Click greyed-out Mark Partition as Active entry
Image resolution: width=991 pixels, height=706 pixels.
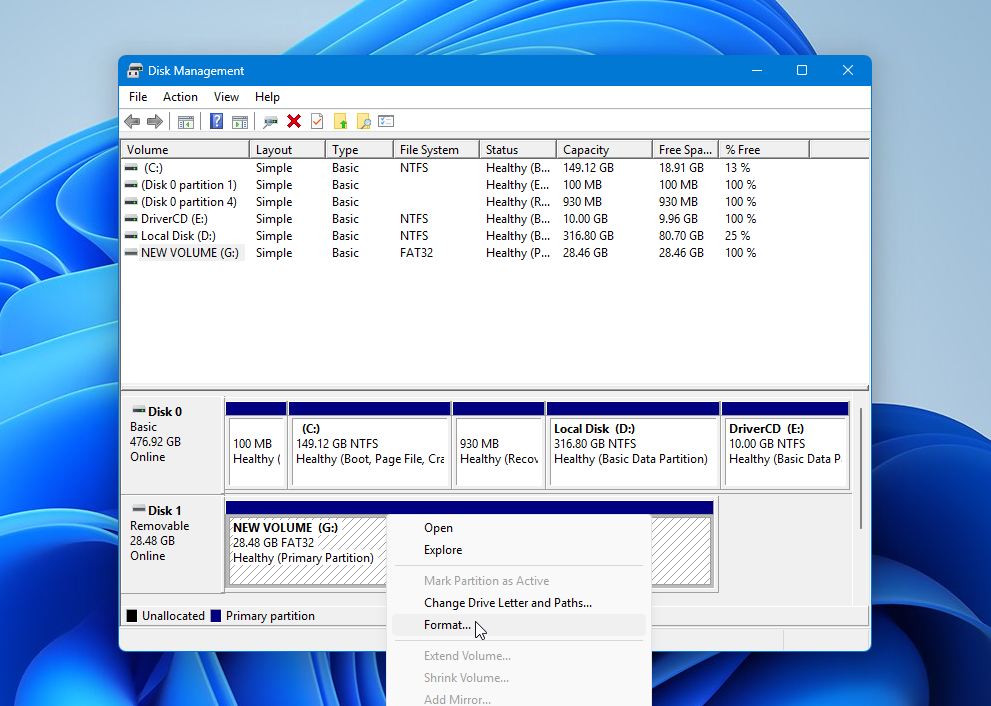[x=519, y=581]
